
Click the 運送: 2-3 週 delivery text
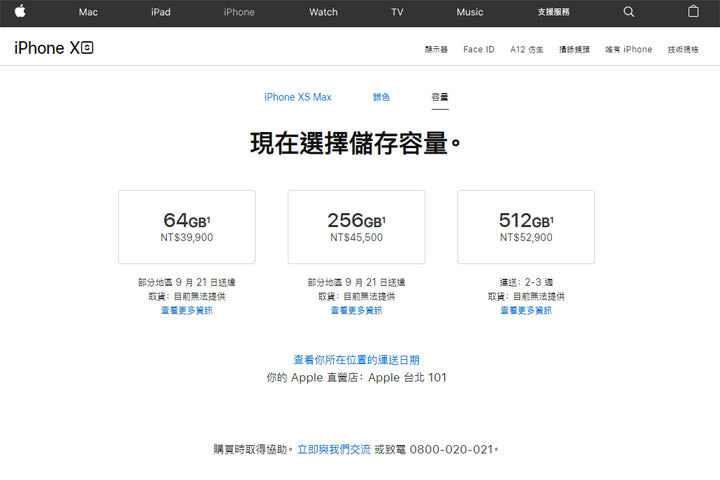[526, 282]
